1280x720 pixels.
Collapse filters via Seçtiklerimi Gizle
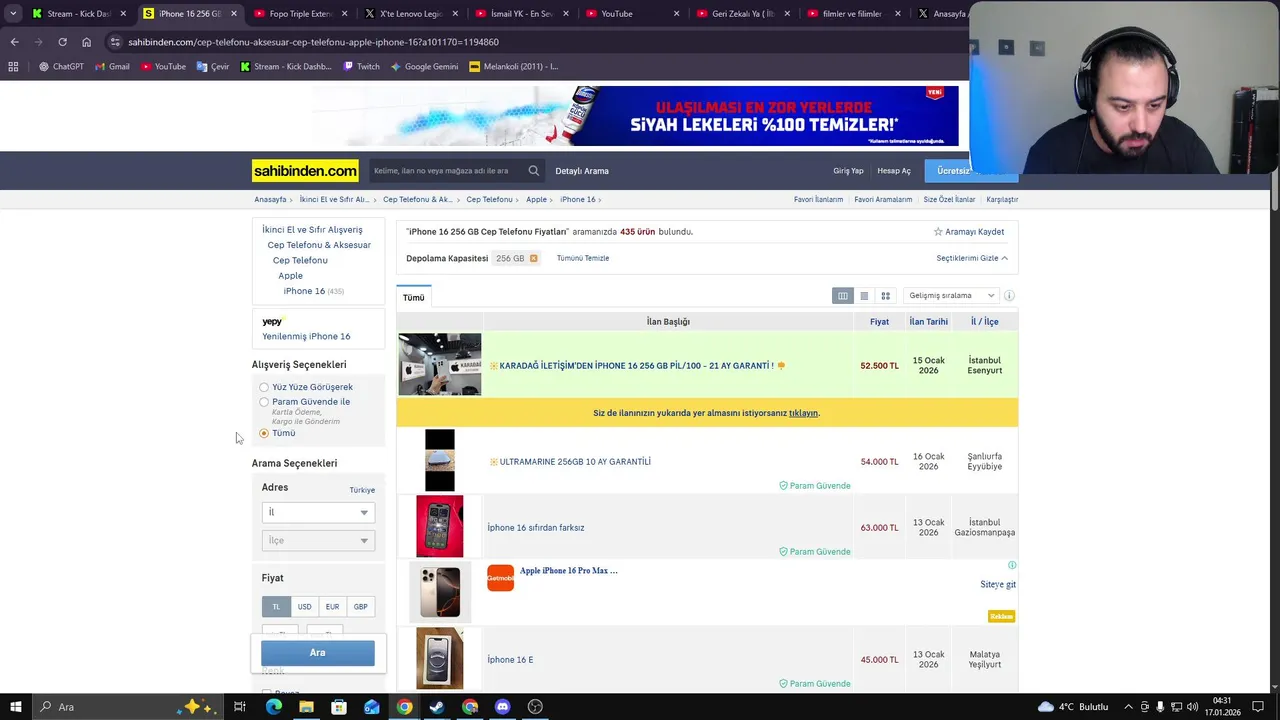[x=972, y=258]
